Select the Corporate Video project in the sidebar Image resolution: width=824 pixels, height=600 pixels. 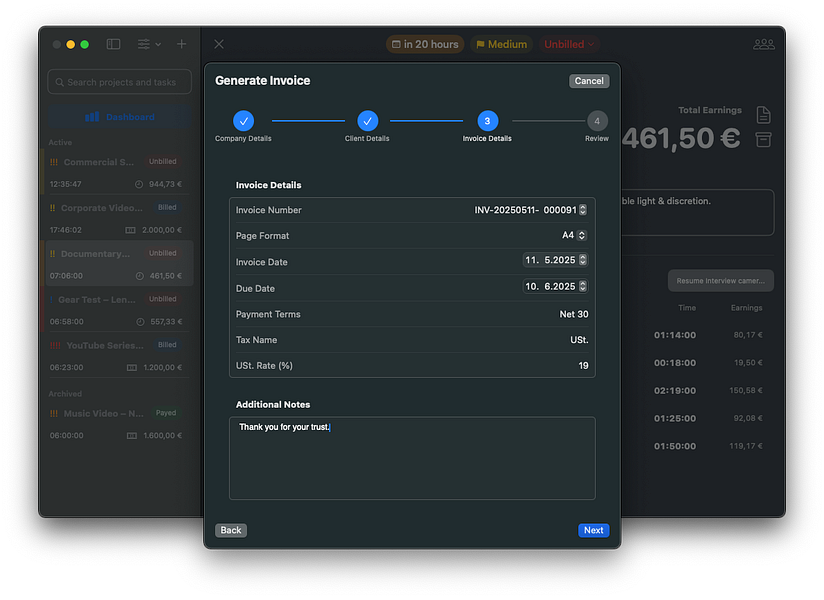tap(118, 218)
